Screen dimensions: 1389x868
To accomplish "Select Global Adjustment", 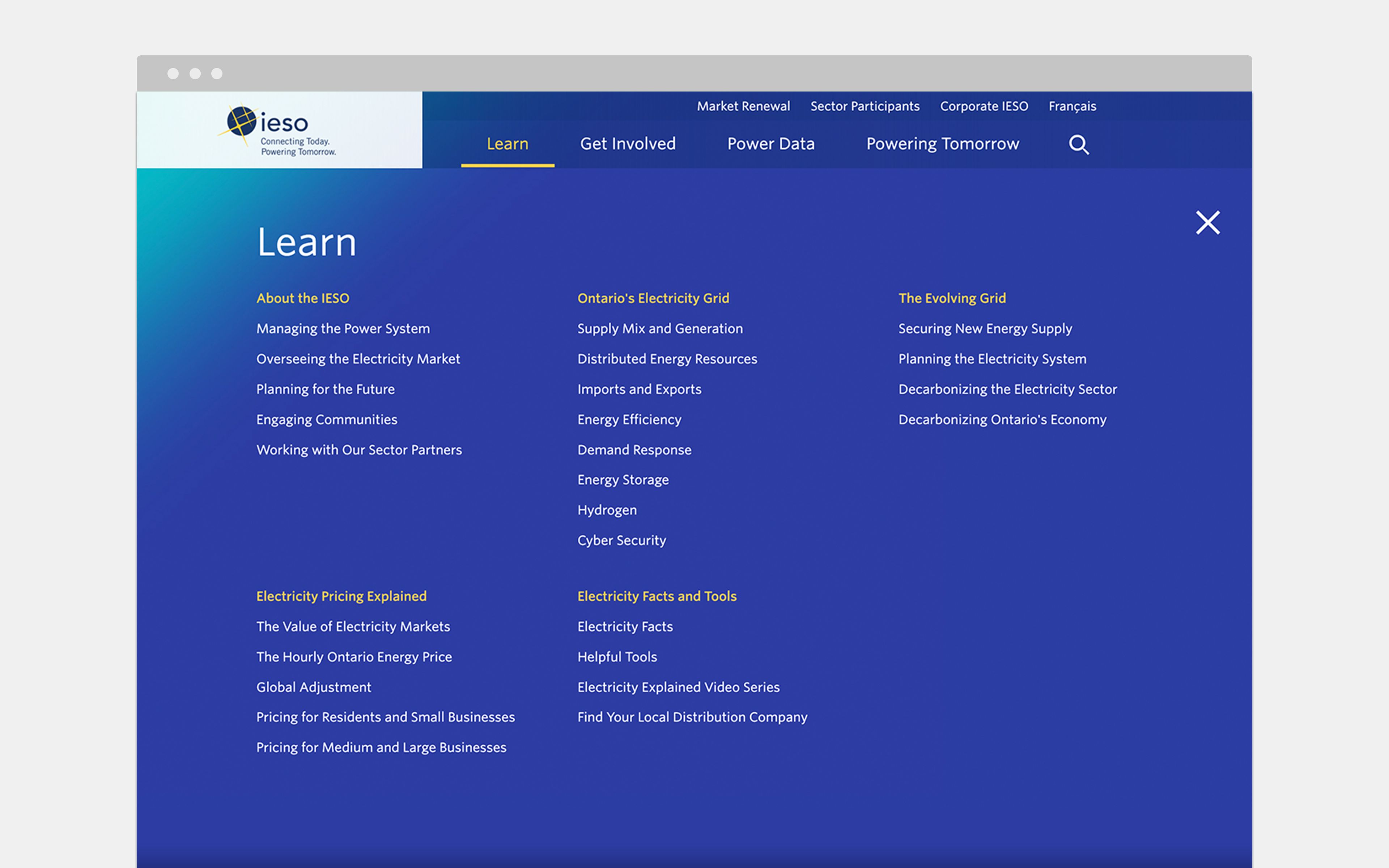I will (x=313, y=687).
